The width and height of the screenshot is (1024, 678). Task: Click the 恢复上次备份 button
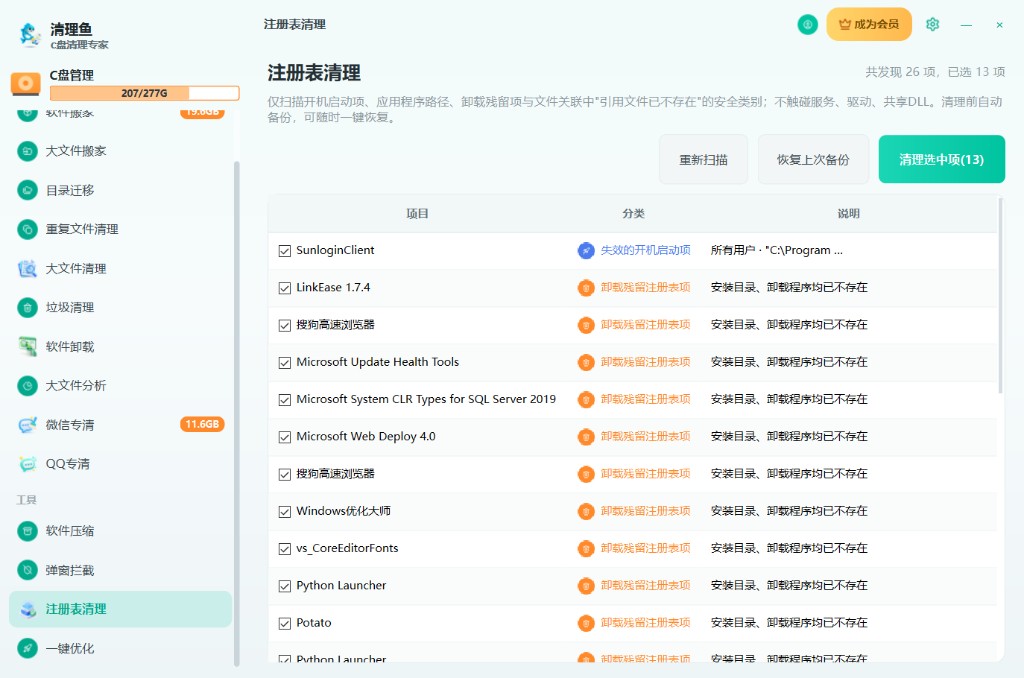point(813,159)
